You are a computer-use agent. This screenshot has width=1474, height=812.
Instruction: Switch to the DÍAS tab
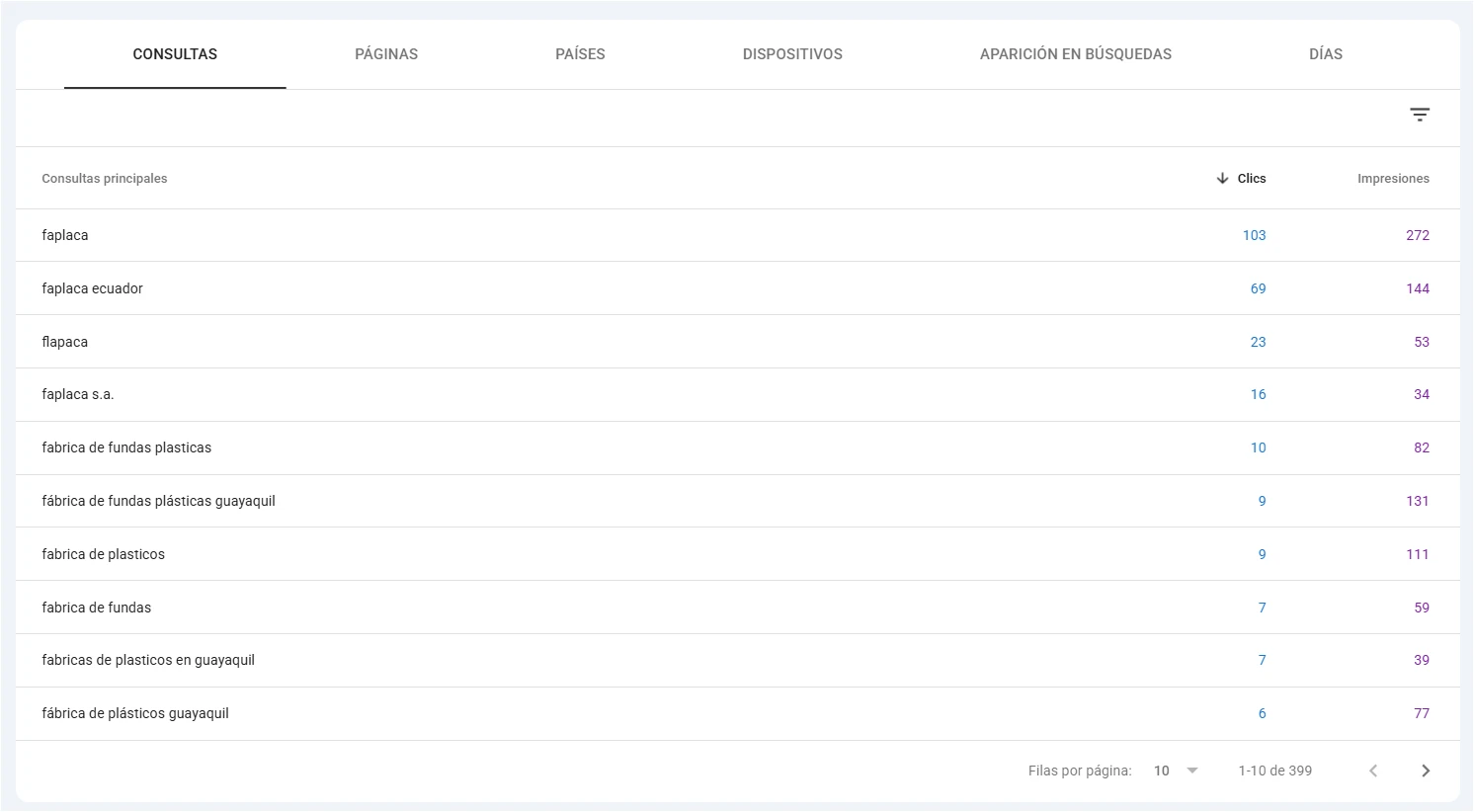pos(1326,54)
